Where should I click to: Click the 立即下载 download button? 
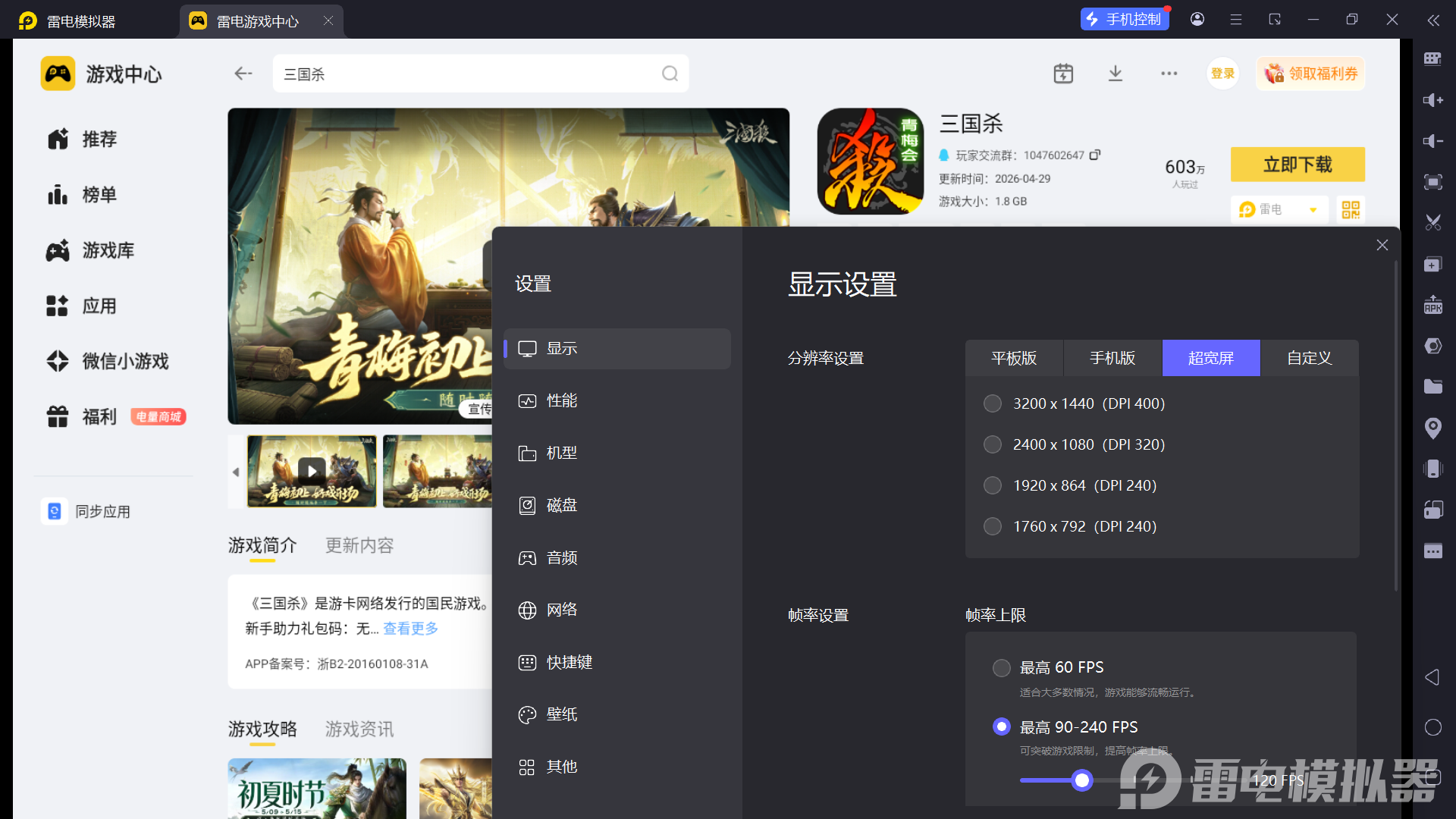tap(1298, 165)
